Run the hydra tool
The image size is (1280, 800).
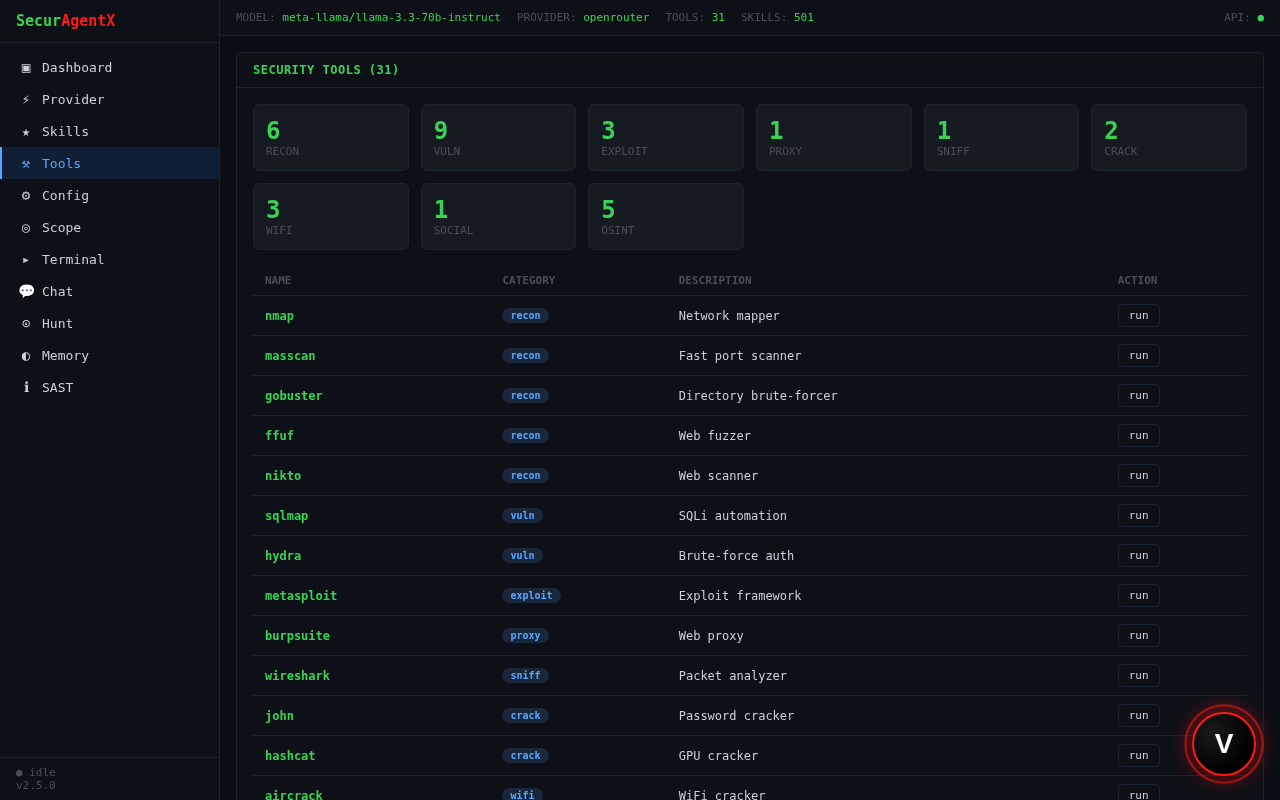click(1138, 555)
